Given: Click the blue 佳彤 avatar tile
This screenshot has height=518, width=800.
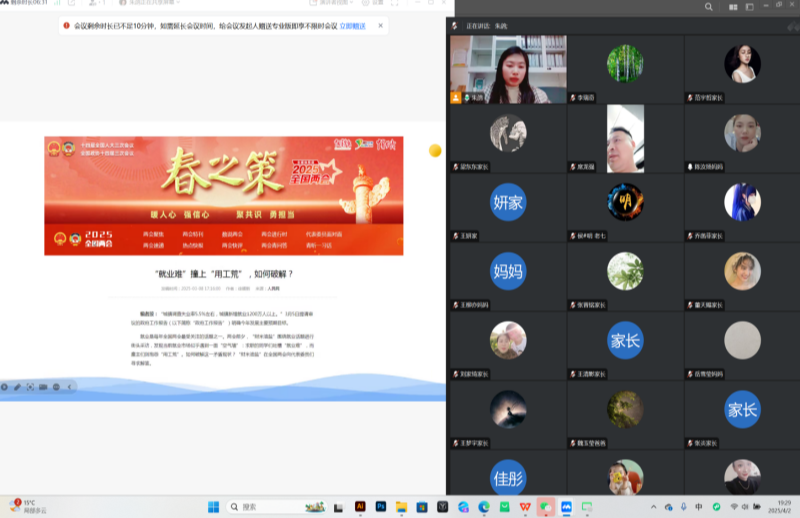Looking at the screenshot, I should (x=508, y=478).
